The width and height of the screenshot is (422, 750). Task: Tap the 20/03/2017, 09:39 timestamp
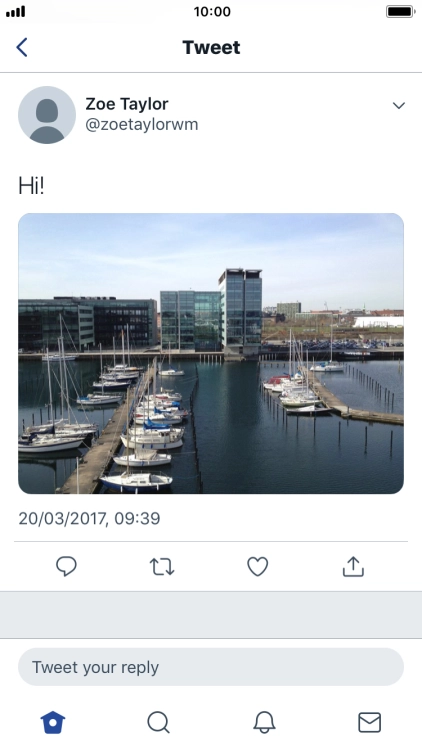tap(89, 518)
